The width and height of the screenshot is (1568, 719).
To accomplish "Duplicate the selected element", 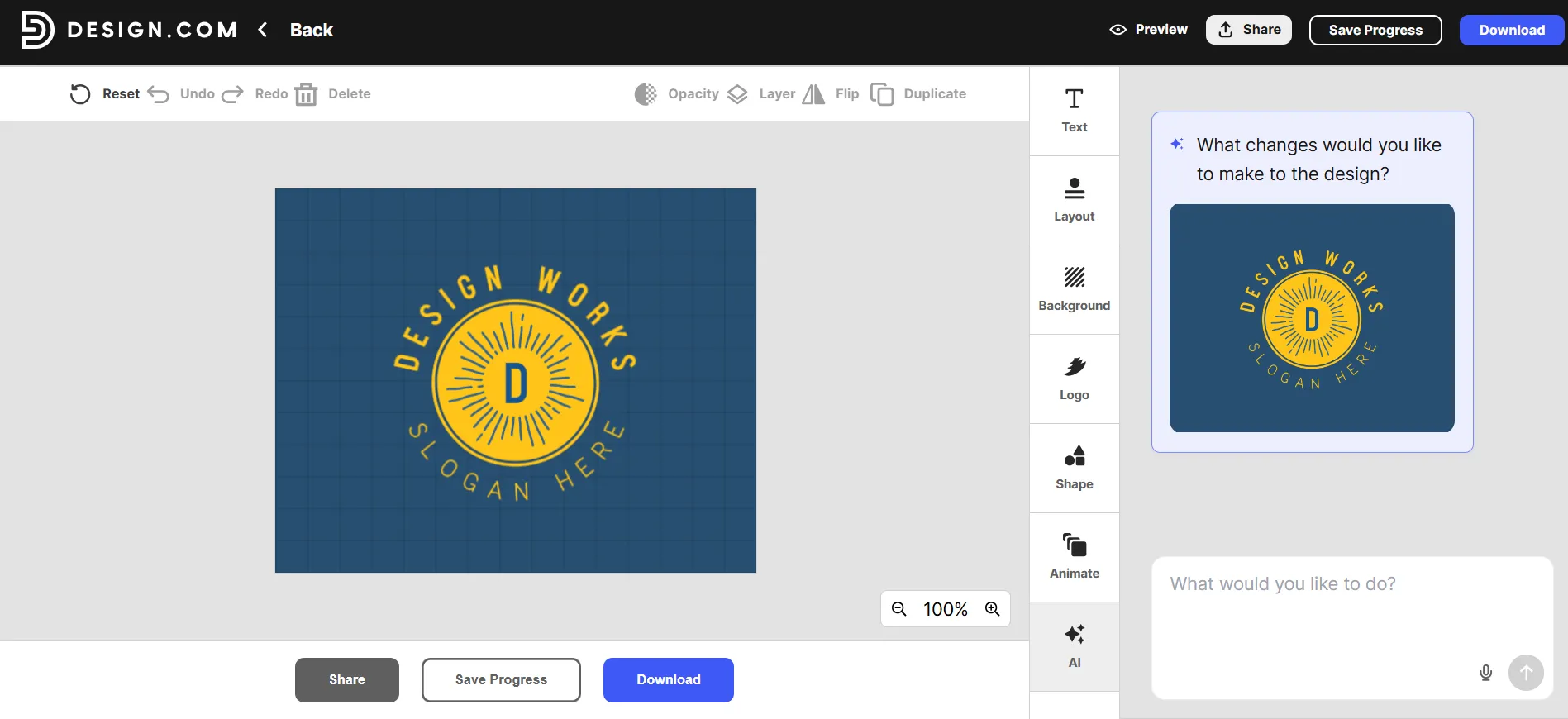I will pos(918,94).
